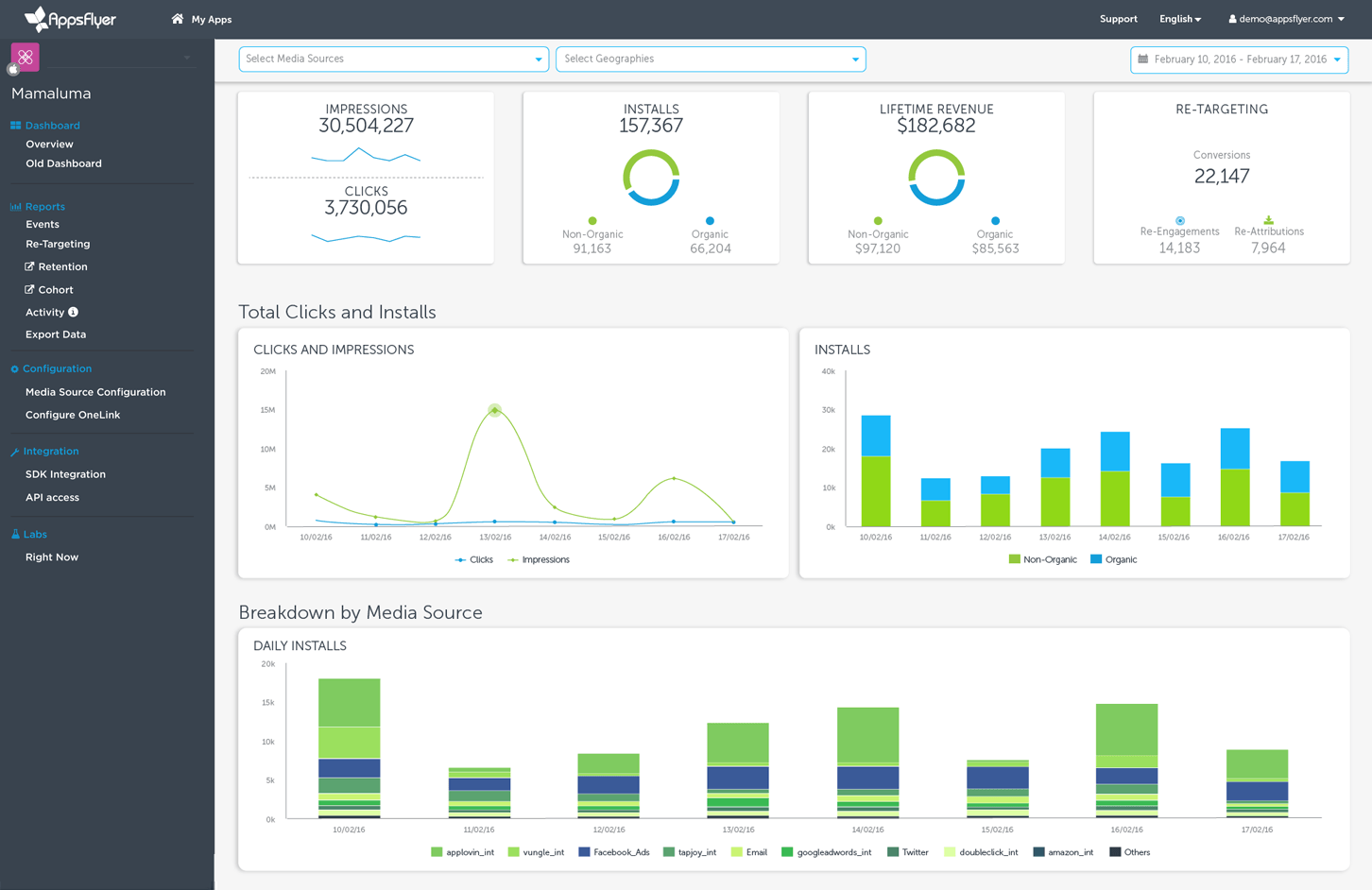
Task: Click the calendar icon in date range
Action: (1143, 60)
